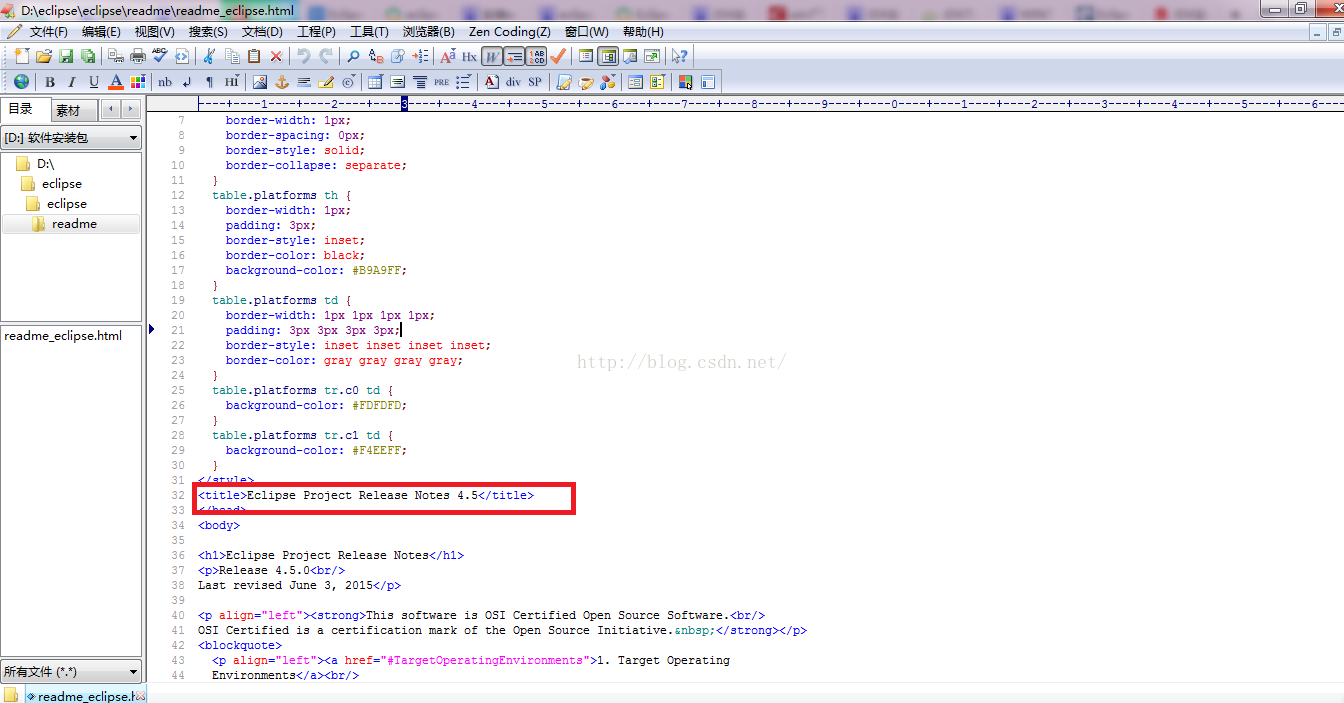Apply Bold HTML tag
Image resolution: width=1344 pixels, height=703 pixels.
coord(49,82)
